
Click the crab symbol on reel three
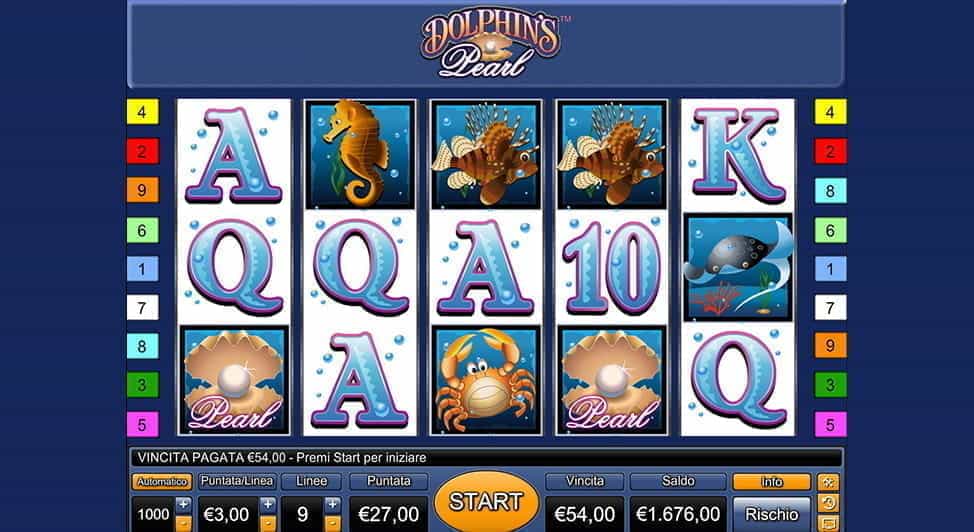click(486, 380)
